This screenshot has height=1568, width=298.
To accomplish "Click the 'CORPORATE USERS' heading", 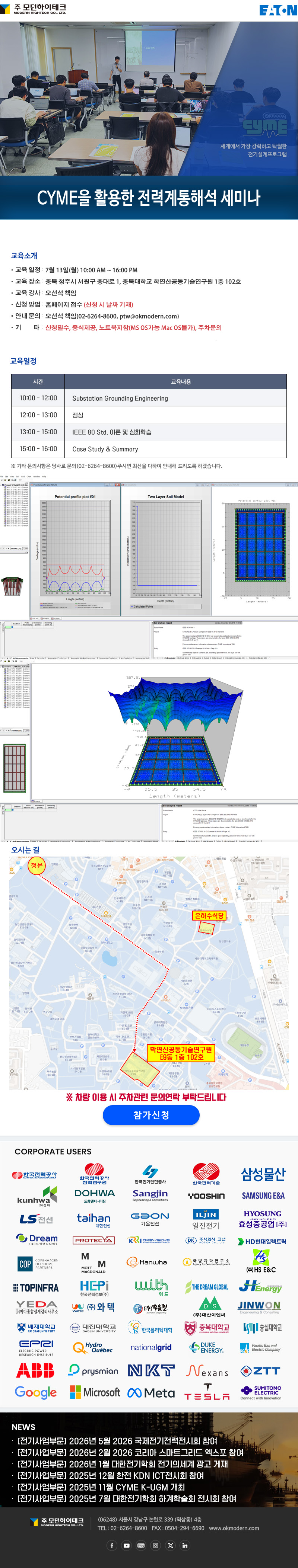I will click(53, 1151).
